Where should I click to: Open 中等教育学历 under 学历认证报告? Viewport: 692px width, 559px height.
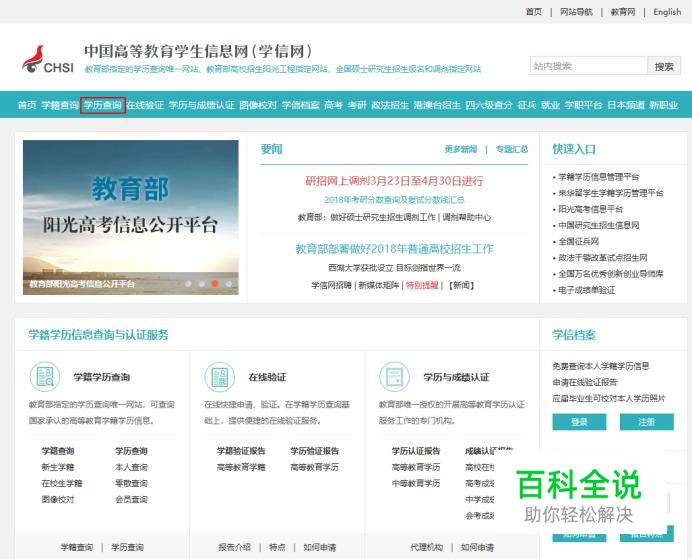coord(416,483)
